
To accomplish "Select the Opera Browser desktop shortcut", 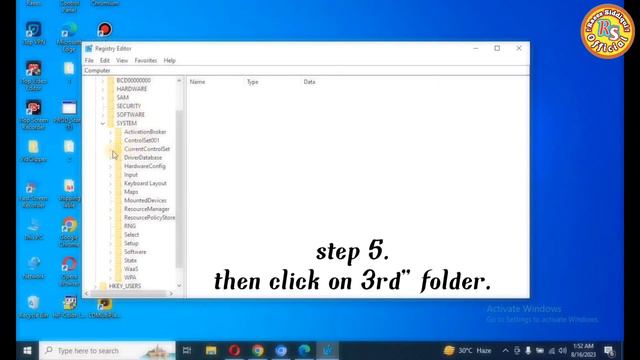I will pyautogui.click(x=69, y=271).
